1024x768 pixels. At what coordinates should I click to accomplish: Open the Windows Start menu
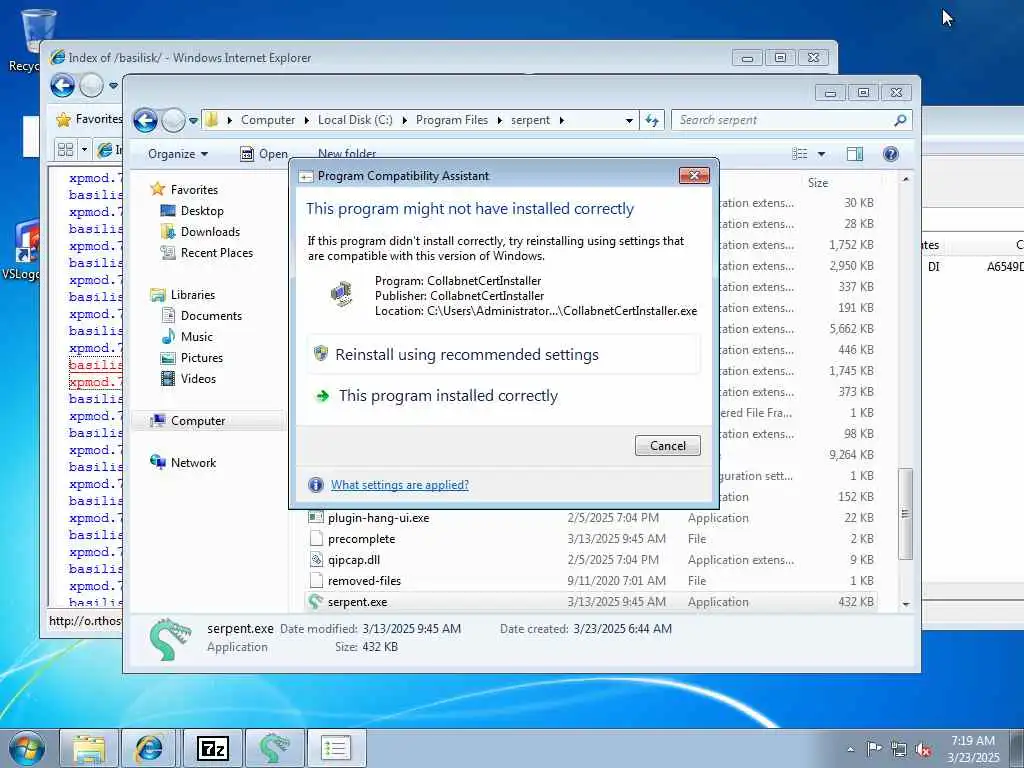pos(27,748)
